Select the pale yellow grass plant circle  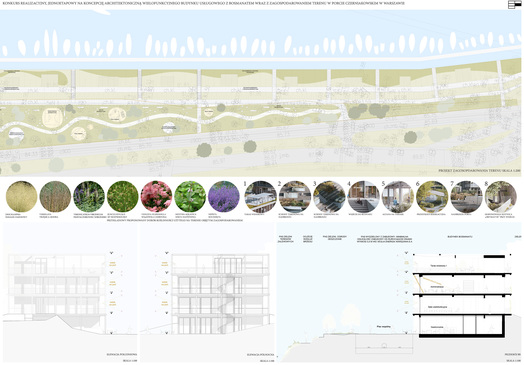point(21,197)
